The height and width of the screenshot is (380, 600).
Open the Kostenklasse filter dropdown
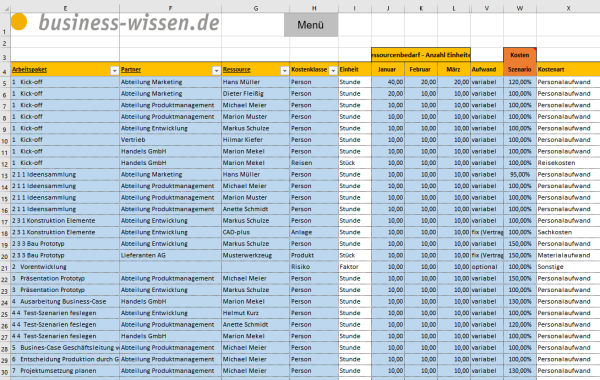click(x=333, y=71)
